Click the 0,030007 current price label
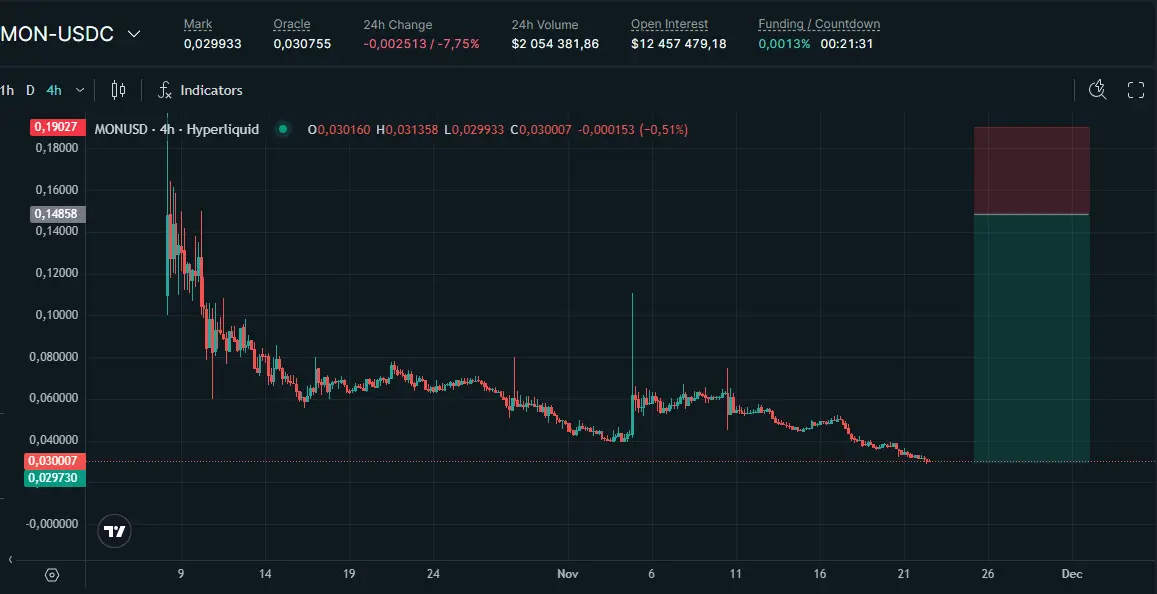This screenshot has height=594, width=1157. tap(55, 461)
